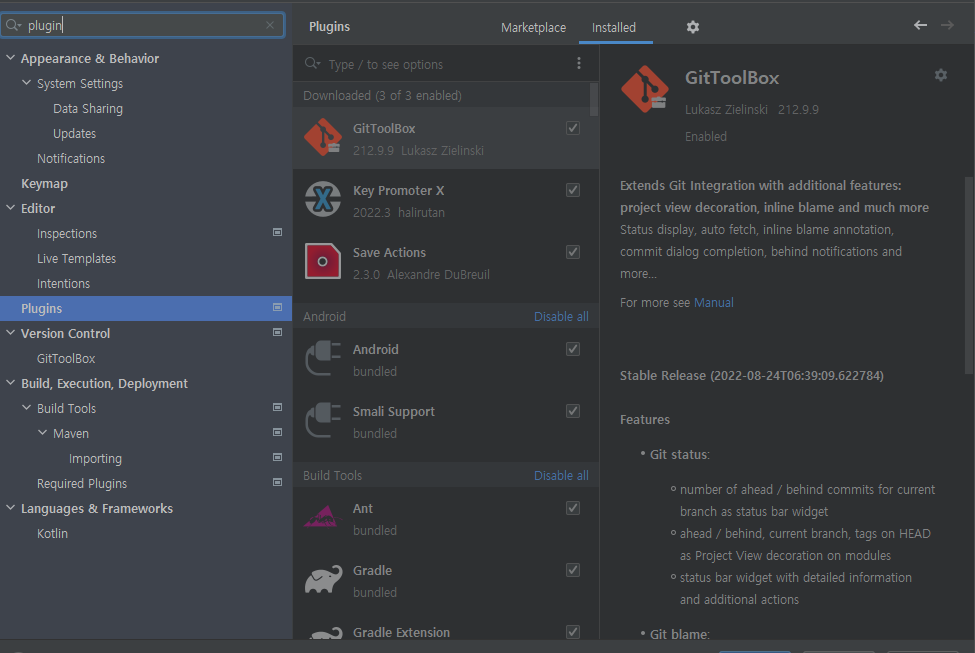Click the Save Actions plugin icon

(323, 261)
